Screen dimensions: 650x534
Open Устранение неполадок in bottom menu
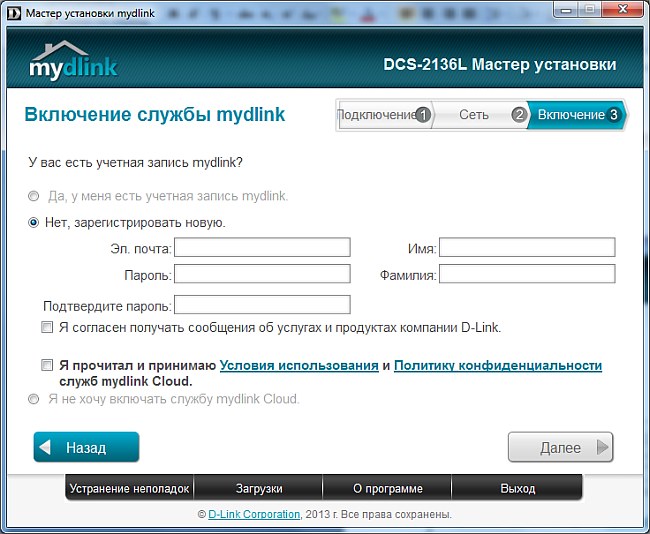(128, 489)
